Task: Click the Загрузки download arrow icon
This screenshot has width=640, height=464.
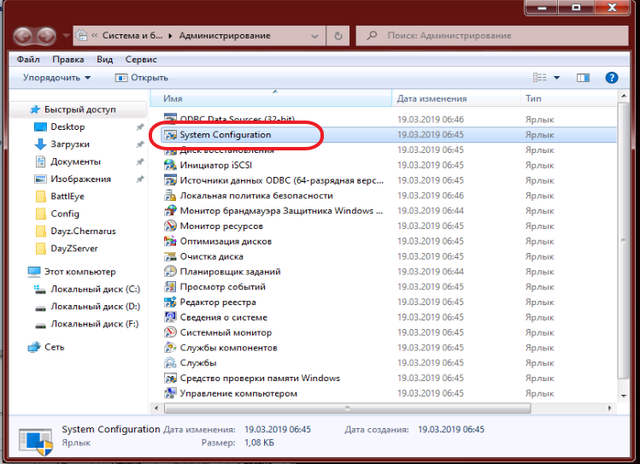Action: 40,144
